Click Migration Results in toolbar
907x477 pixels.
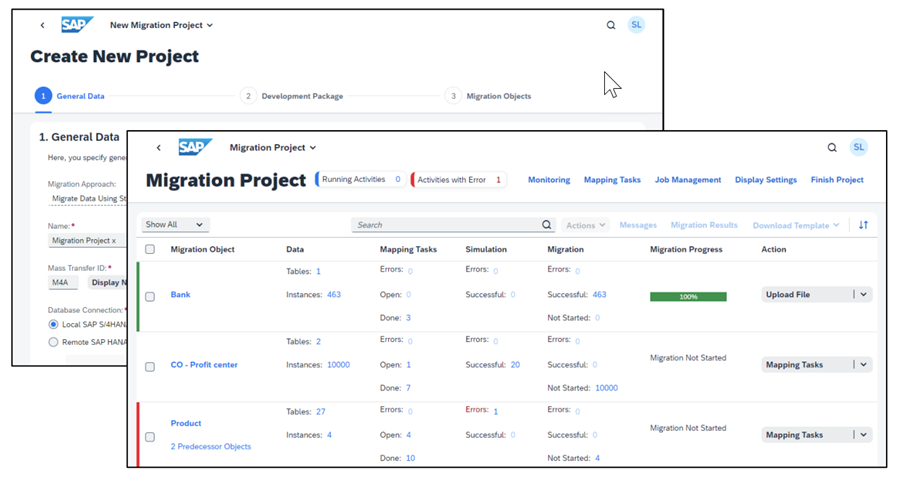[704, 225]
